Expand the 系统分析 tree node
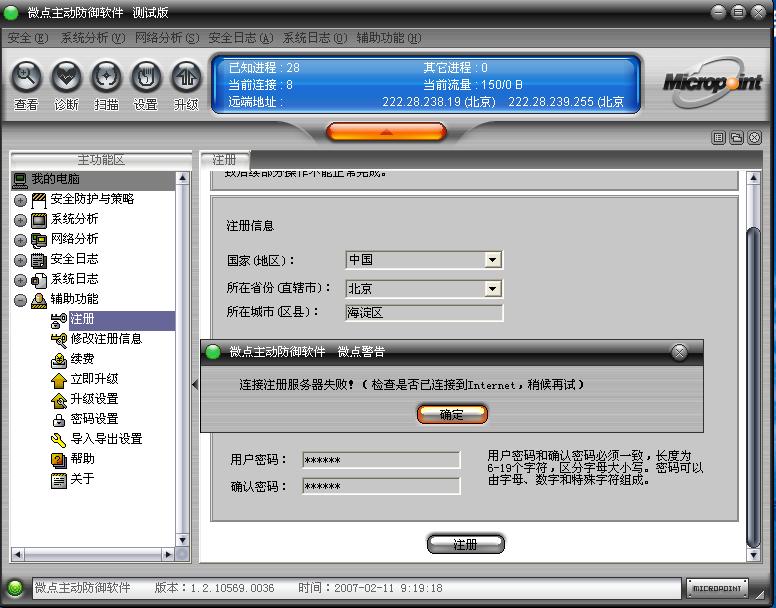The image size is (776, 608). tap(20, 220)
